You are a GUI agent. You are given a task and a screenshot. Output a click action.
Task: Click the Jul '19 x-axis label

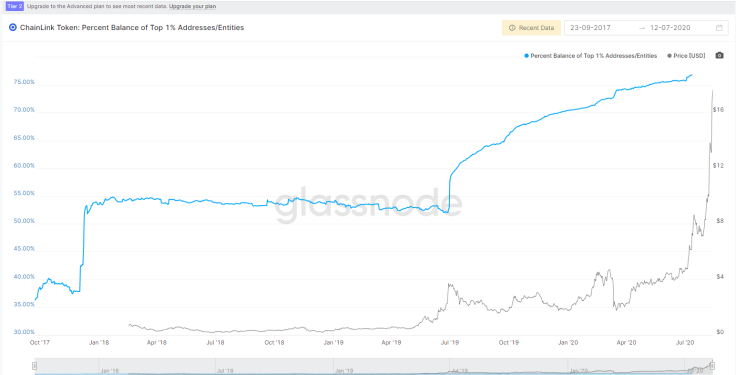click(450, 343)
